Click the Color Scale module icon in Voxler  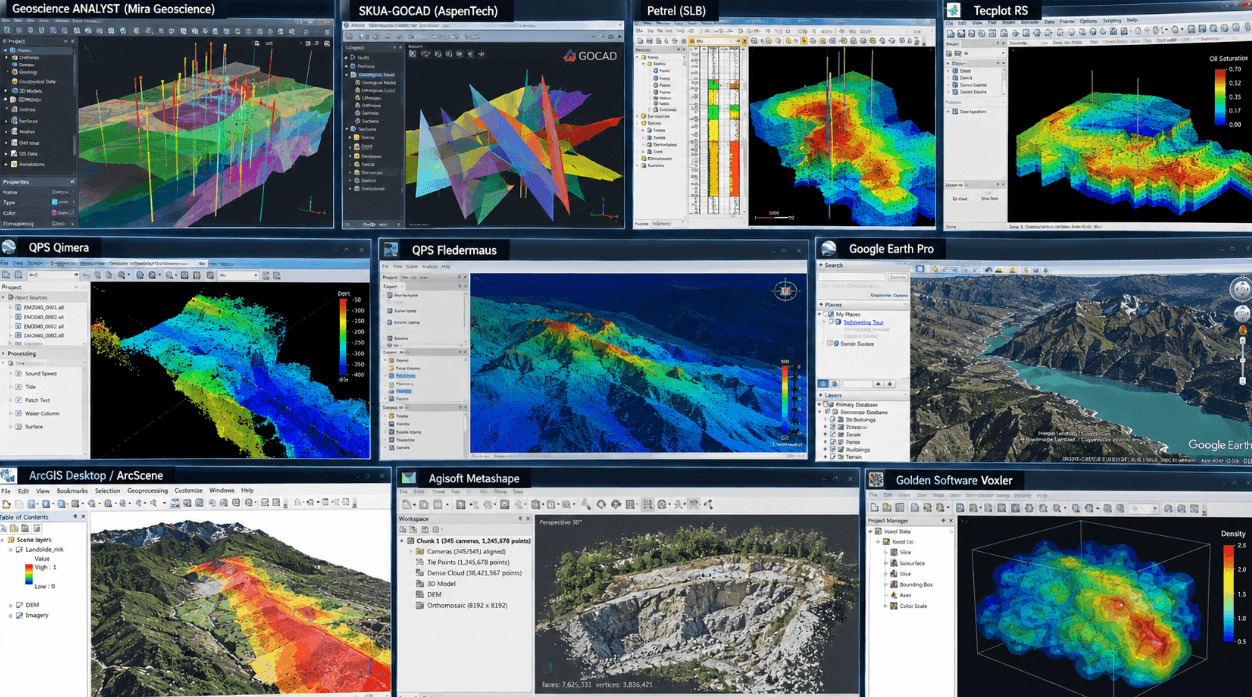(894, 606)
